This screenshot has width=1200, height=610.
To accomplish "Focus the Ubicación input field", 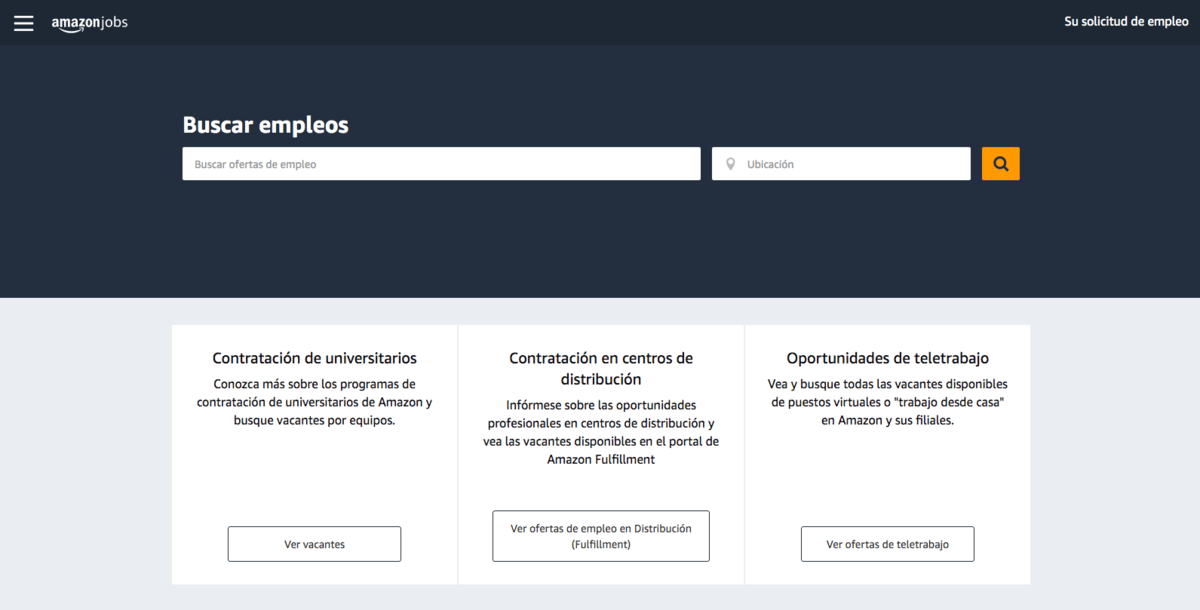I will click(841, 164).
